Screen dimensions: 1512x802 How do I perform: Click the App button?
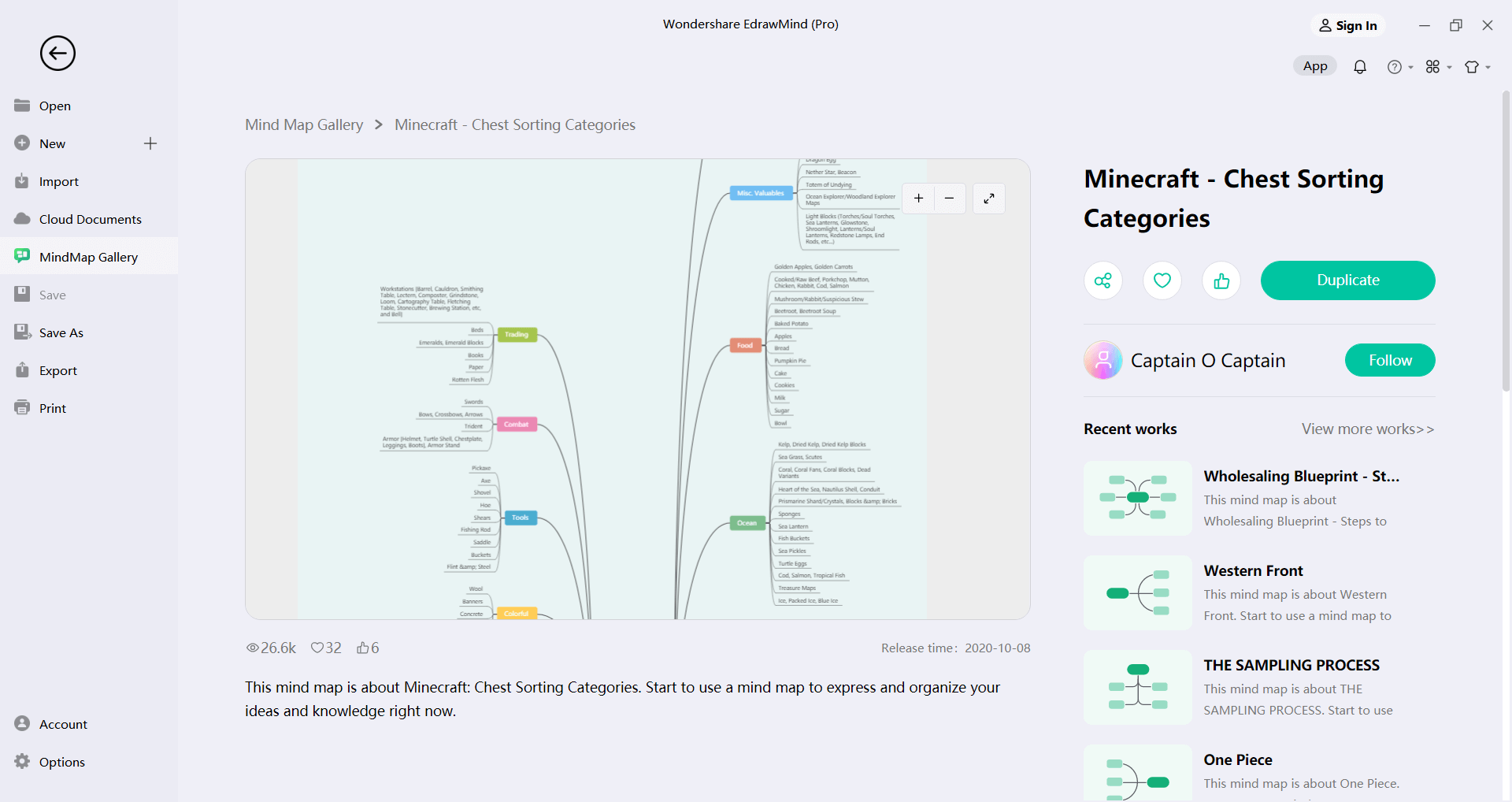point(1315,66)
